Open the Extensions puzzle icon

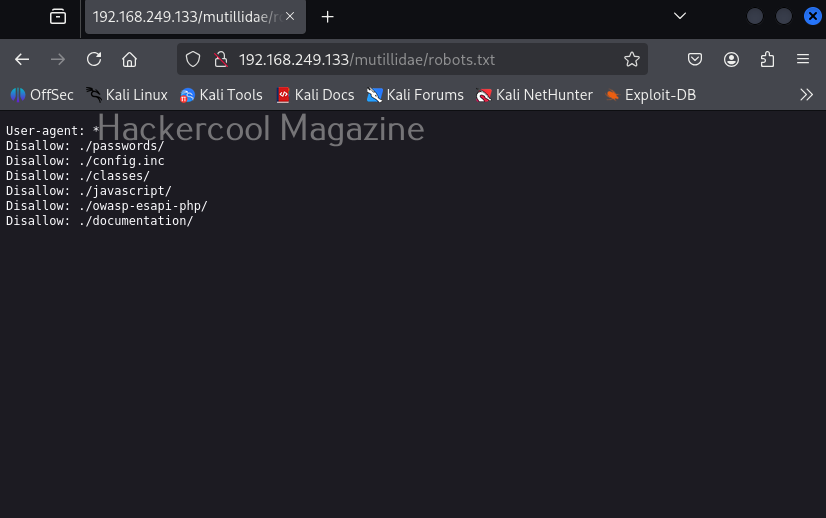click(x=767, y=60)
